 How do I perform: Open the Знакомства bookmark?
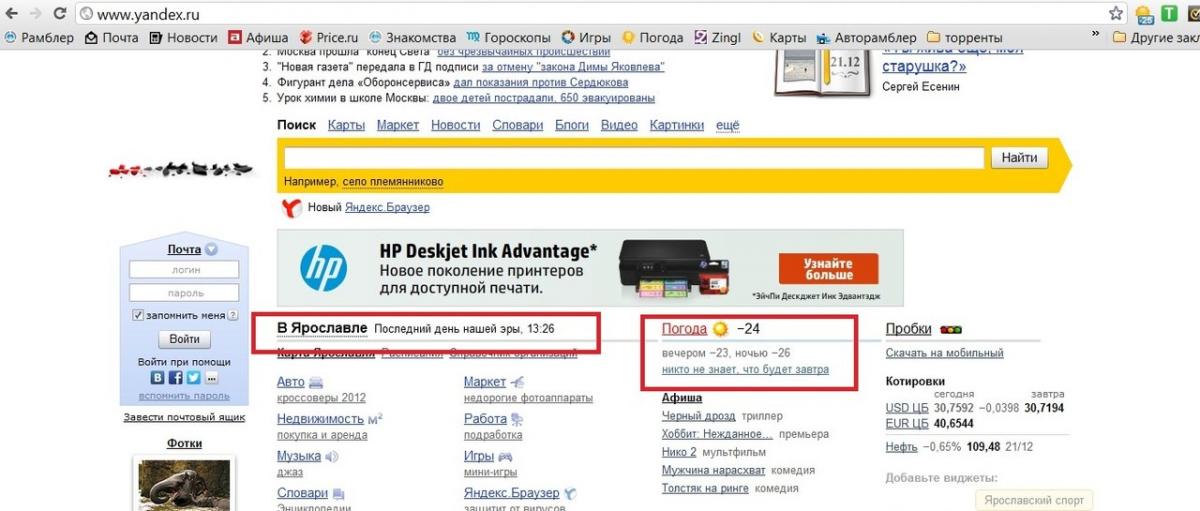click(x=412, y=37)
